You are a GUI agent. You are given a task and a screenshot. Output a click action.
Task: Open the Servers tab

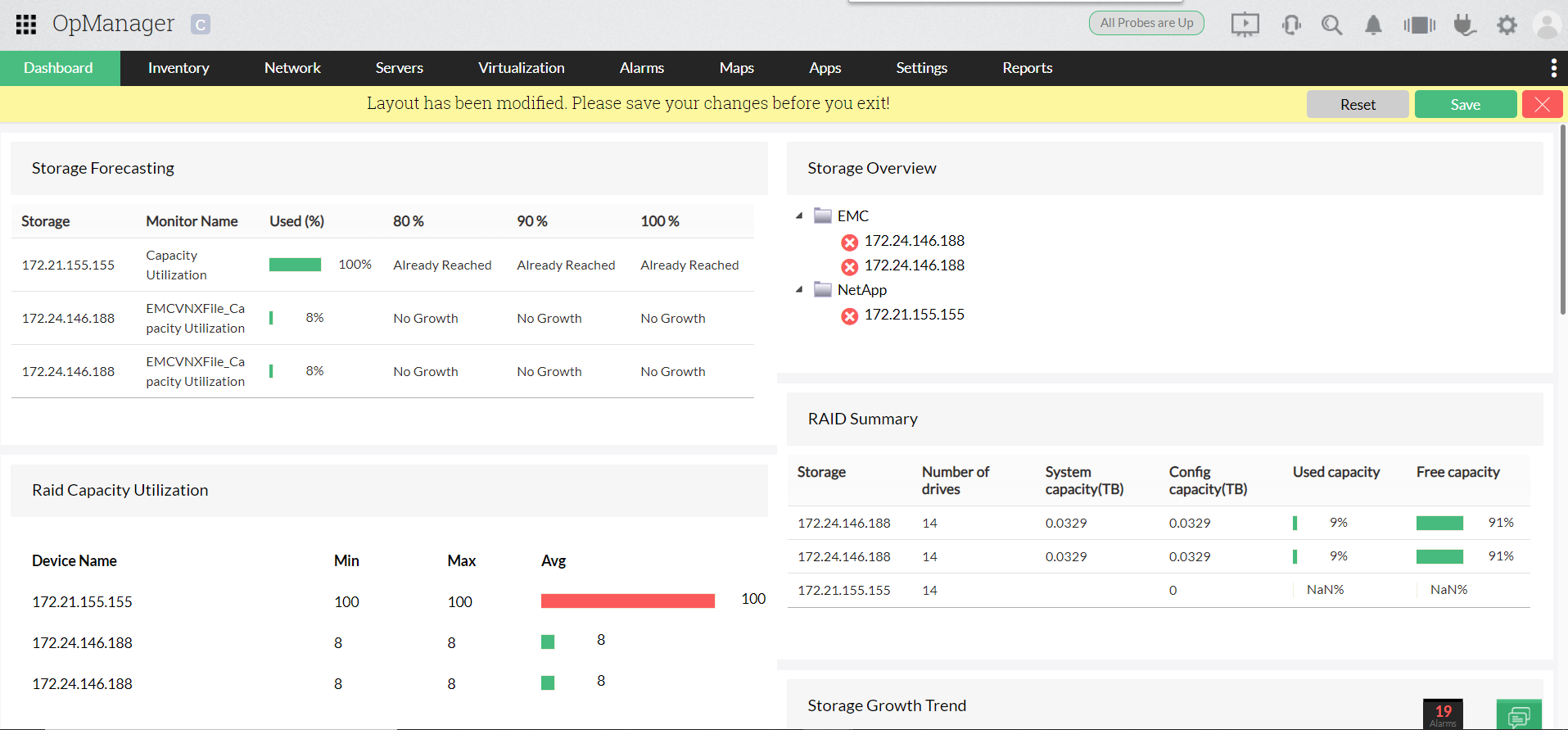400,68
